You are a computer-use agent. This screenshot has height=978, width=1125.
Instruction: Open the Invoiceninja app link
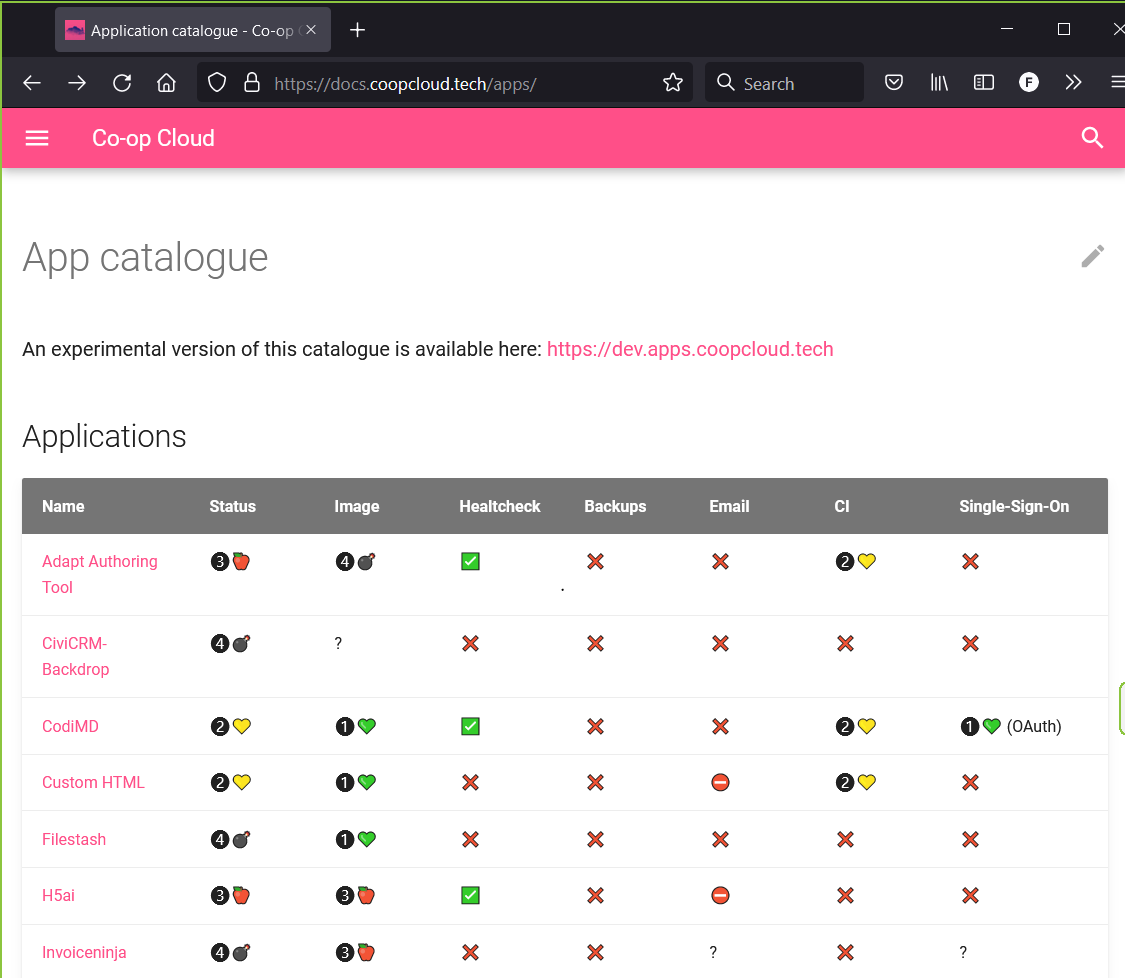(84, 952)
